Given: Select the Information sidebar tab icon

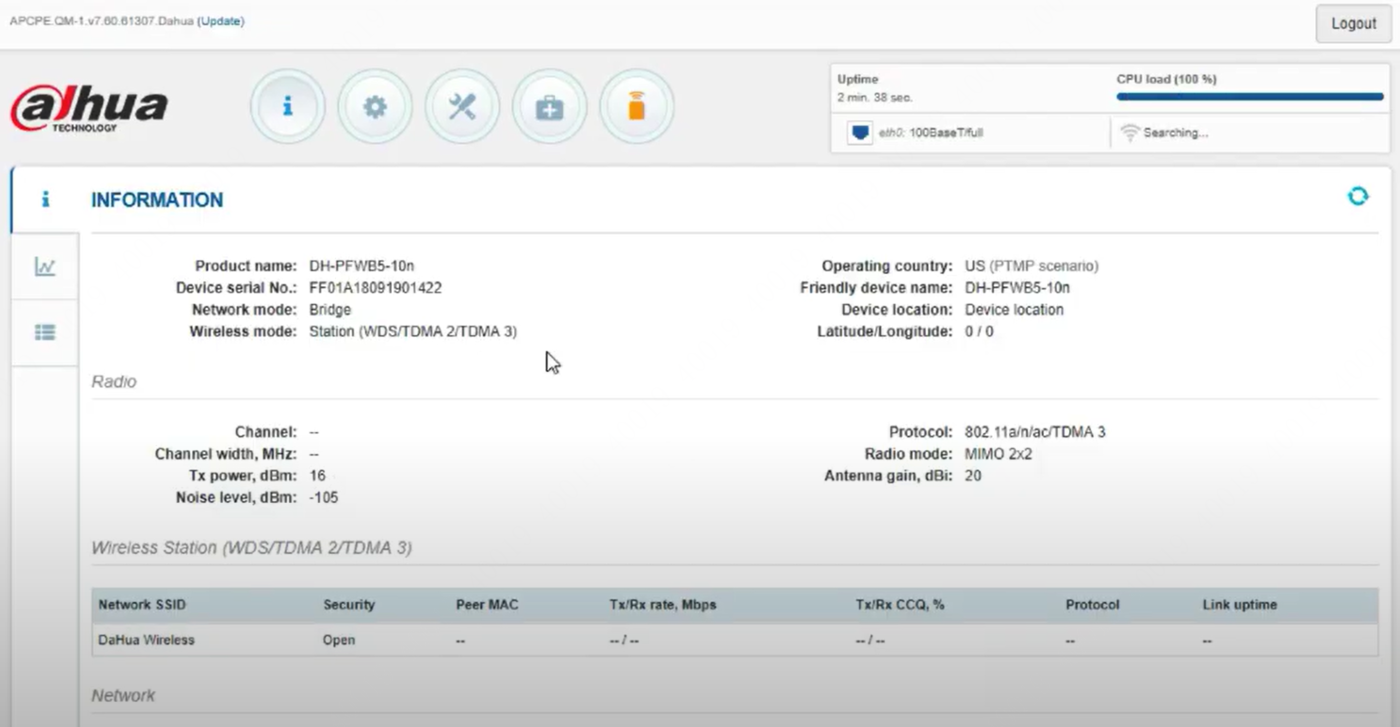Looking at the screenshot, I should pos(45,199).
